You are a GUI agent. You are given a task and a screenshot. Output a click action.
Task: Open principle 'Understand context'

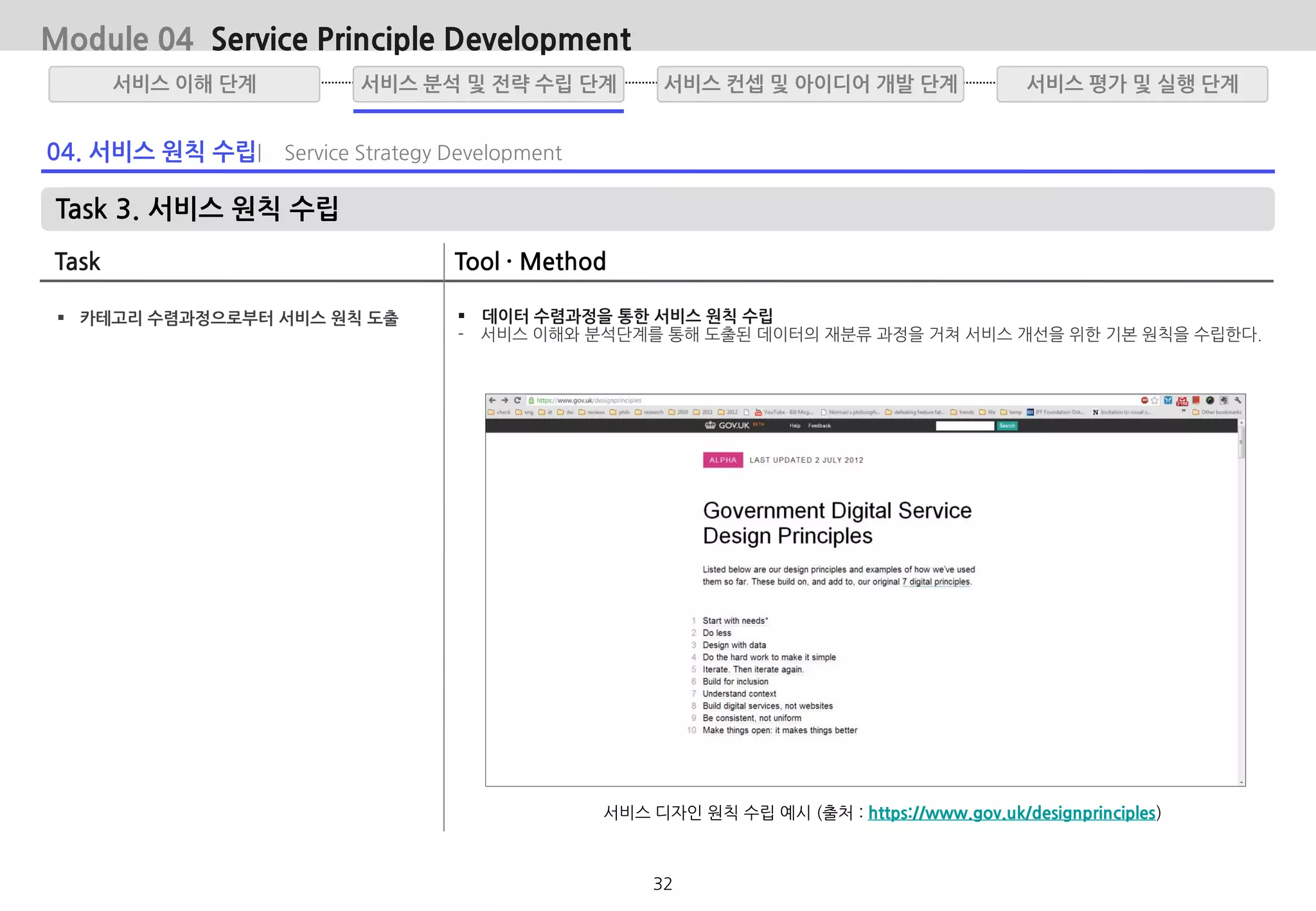pos(739,694)
